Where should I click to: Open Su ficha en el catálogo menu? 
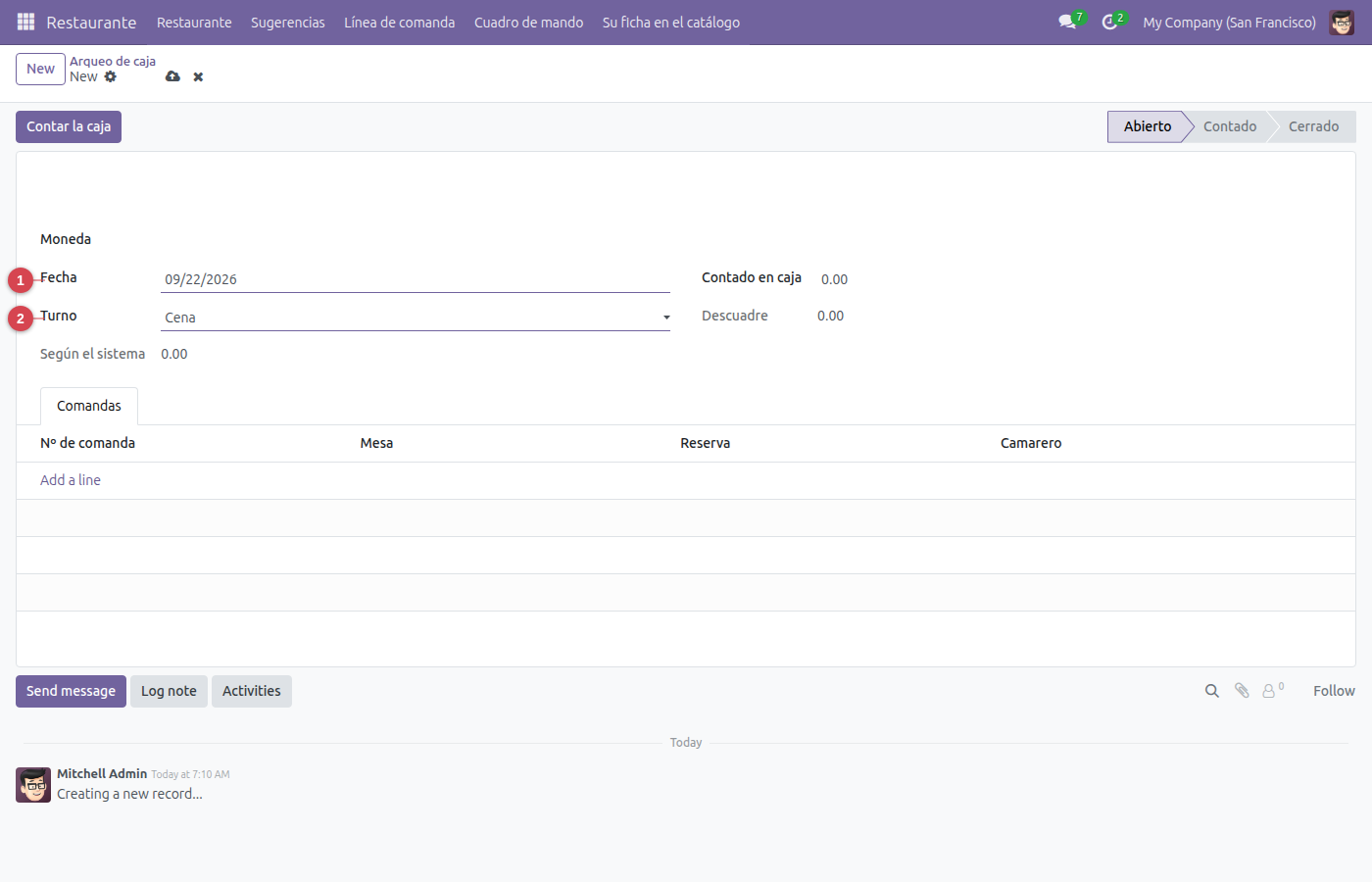tap(671, 22)
